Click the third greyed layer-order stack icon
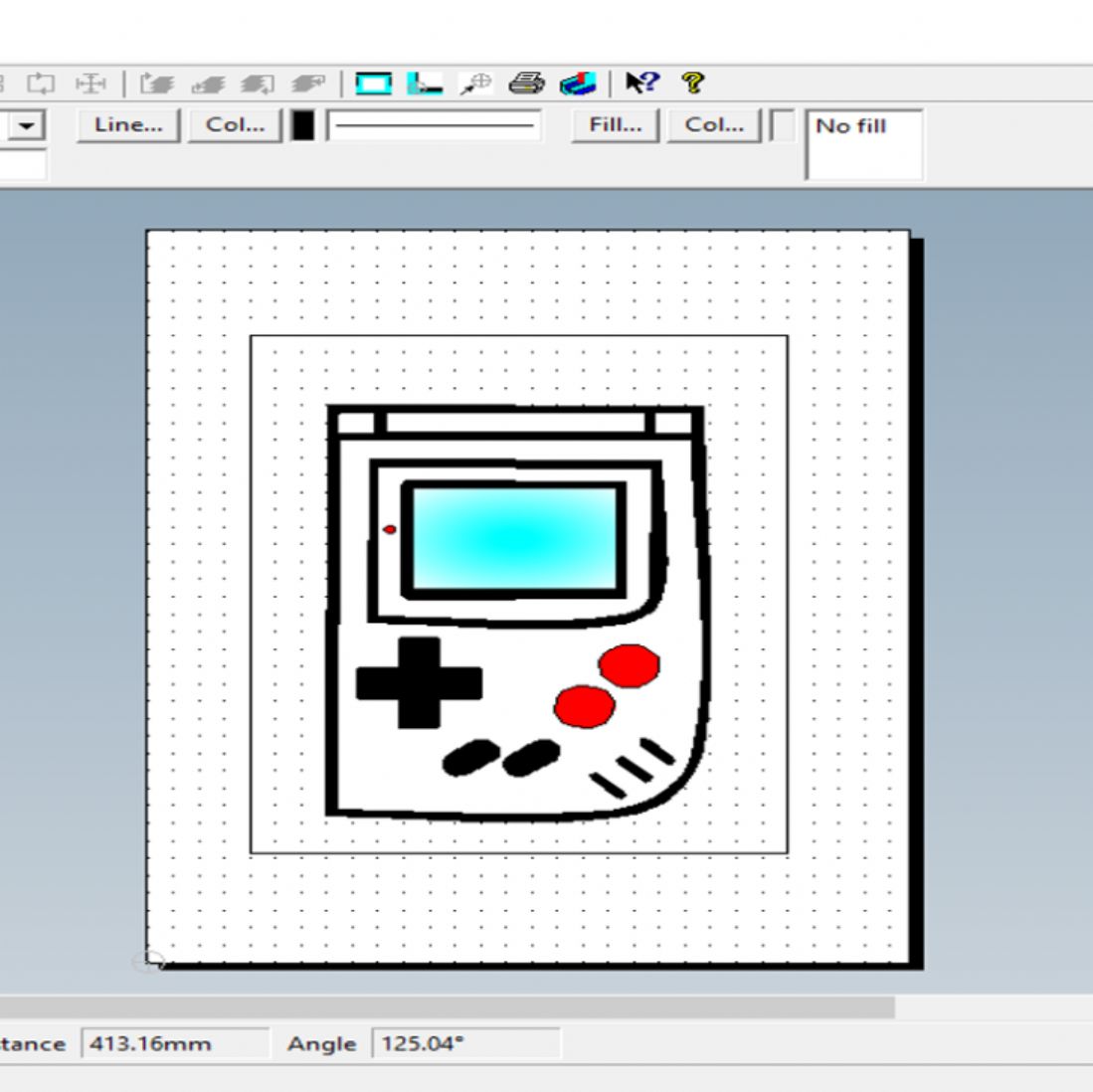This screenshot has height=1092, width=1093. pos(258,85)
